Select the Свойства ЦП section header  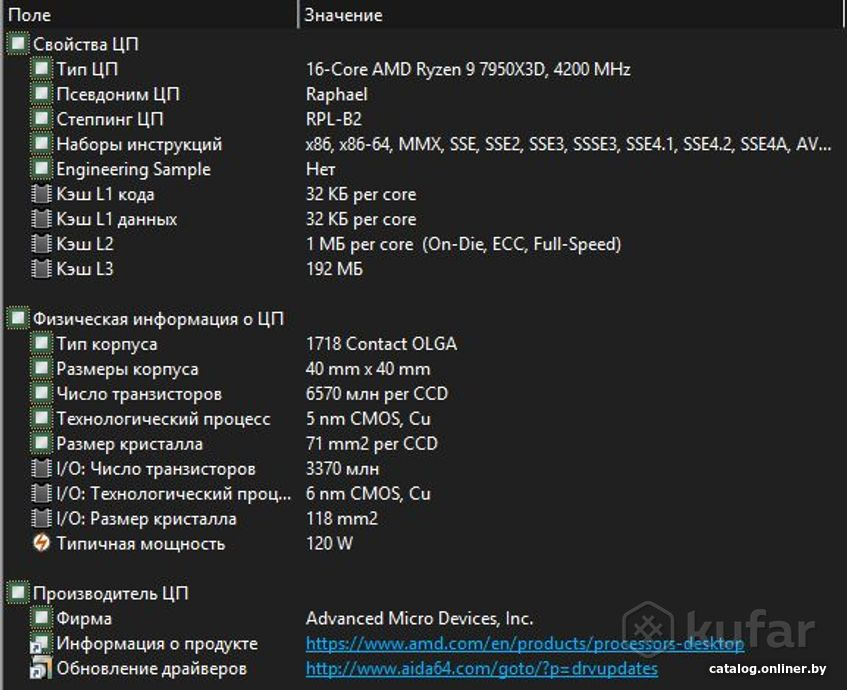point(85,44)
